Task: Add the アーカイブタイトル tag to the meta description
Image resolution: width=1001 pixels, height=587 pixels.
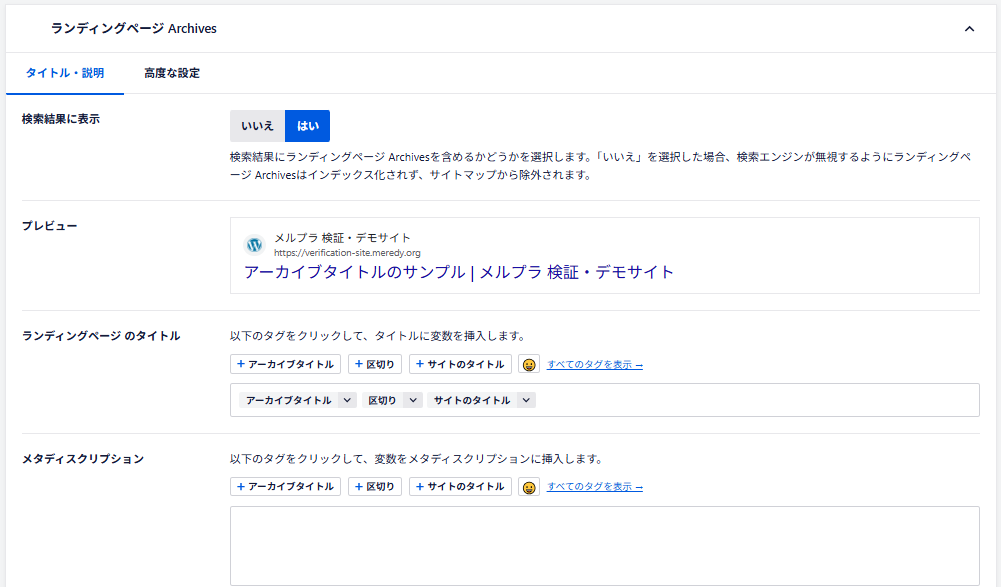Action: click(x=285, y=487)
